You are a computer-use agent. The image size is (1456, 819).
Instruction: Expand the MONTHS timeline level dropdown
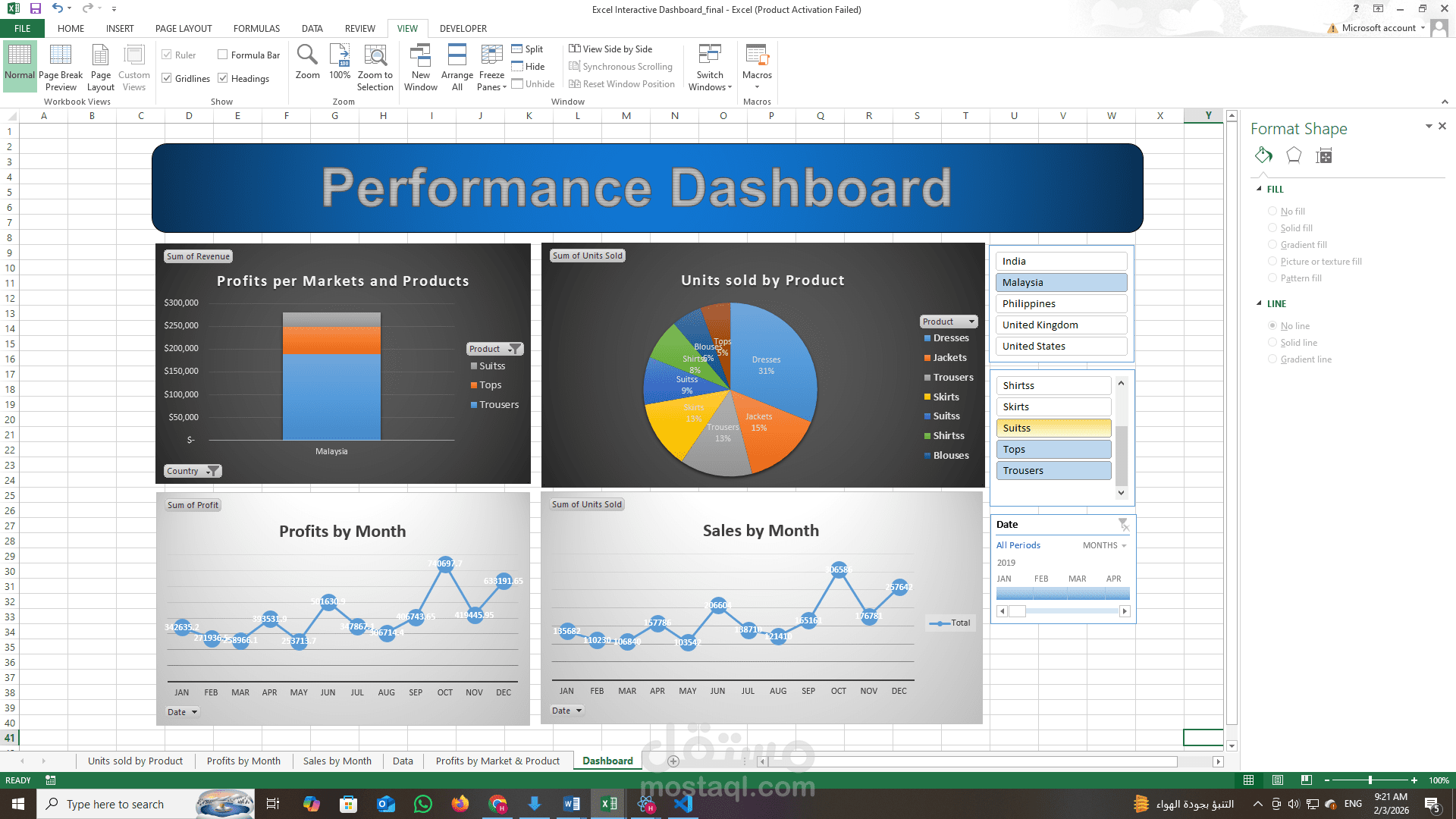pos(1105,545)
